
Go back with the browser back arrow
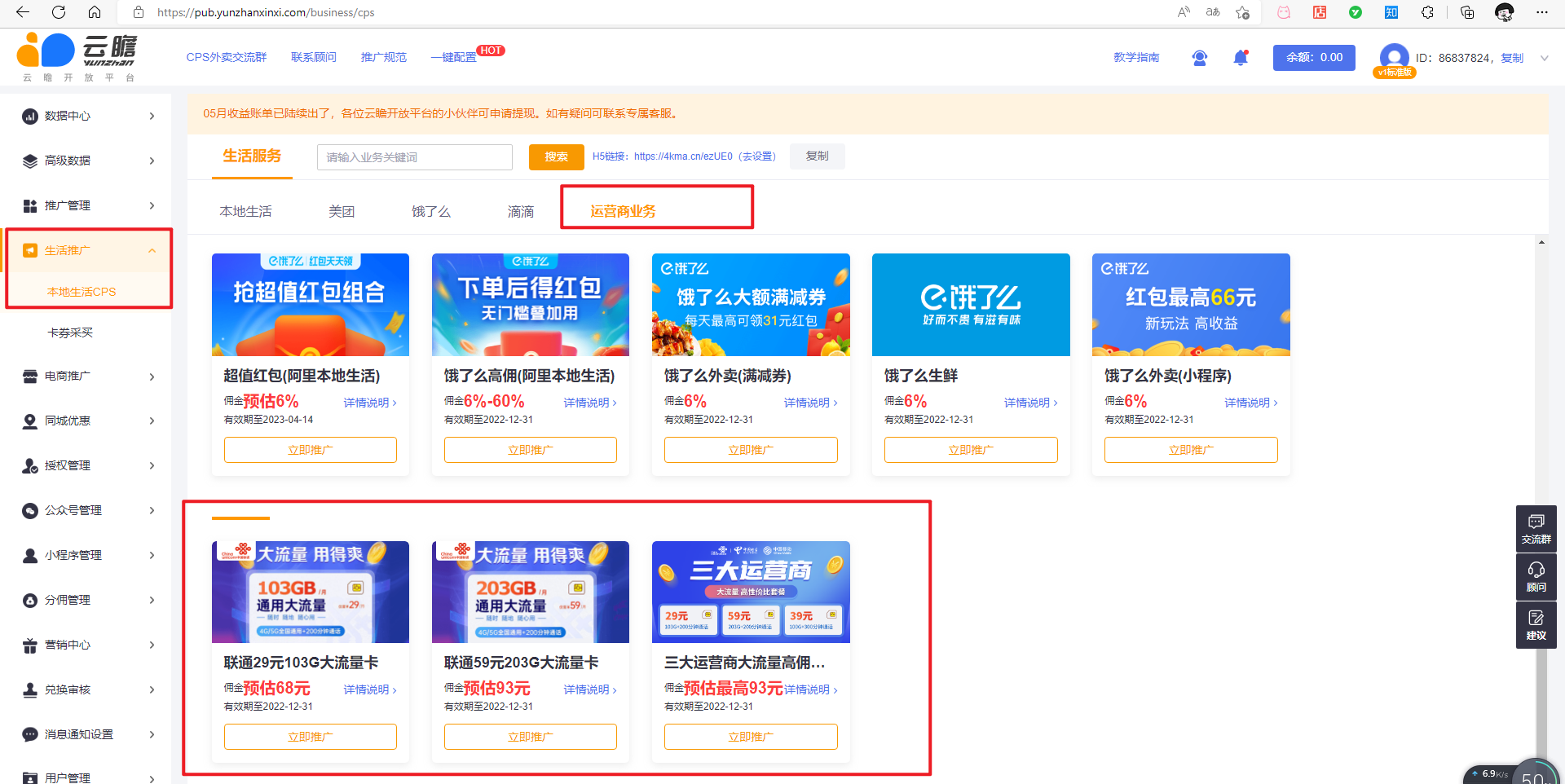click(23, 12)
